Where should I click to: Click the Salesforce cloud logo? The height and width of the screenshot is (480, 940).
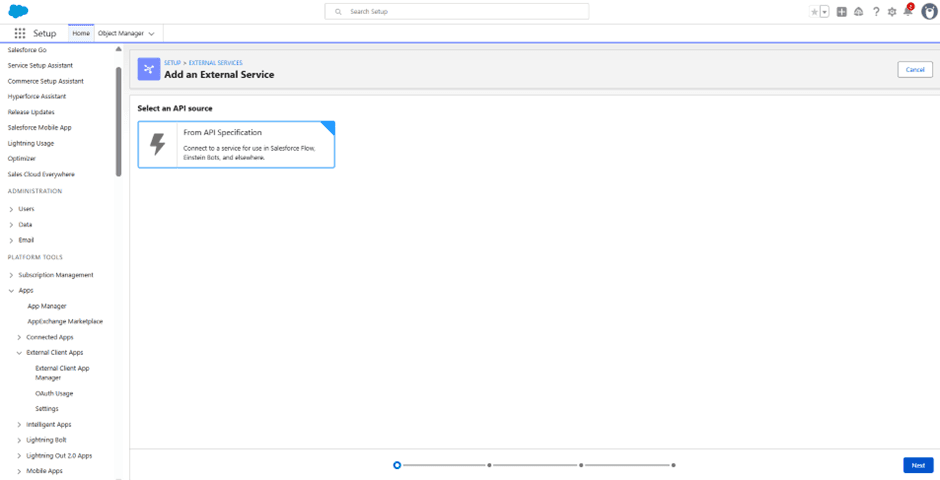point(19,11)
